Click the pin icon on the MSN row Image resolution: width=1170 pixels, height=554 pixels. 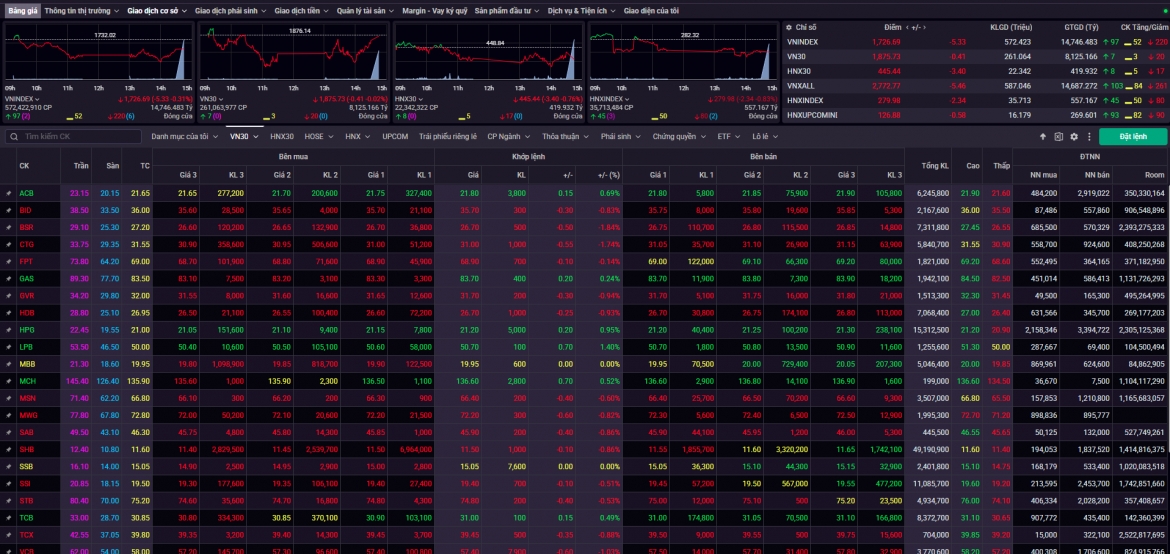click(9, 398)
